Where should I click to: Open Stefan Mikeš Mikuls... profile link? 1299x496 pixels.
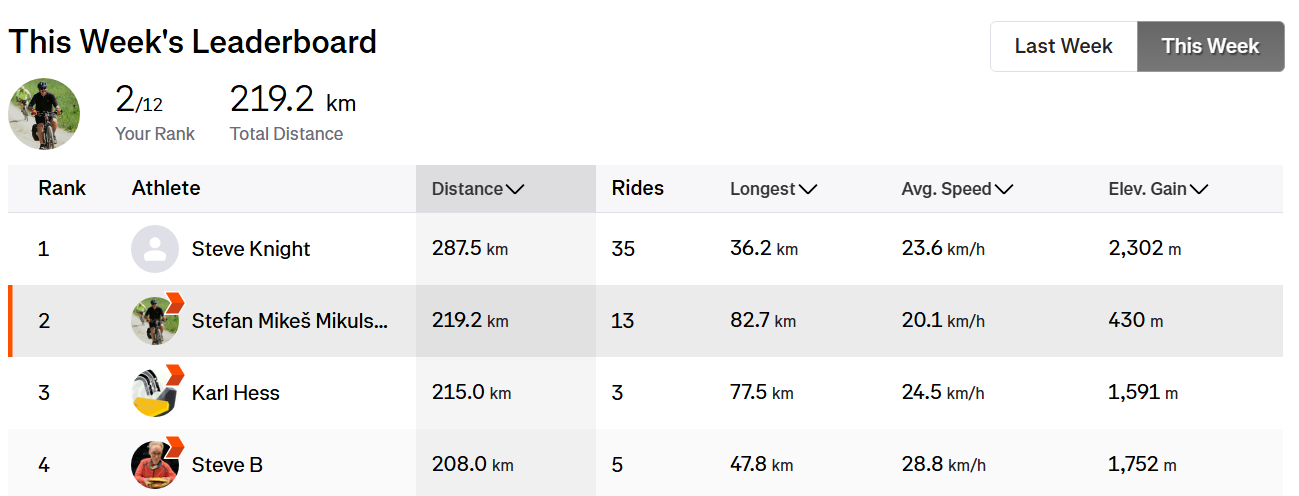click(290, 321)
